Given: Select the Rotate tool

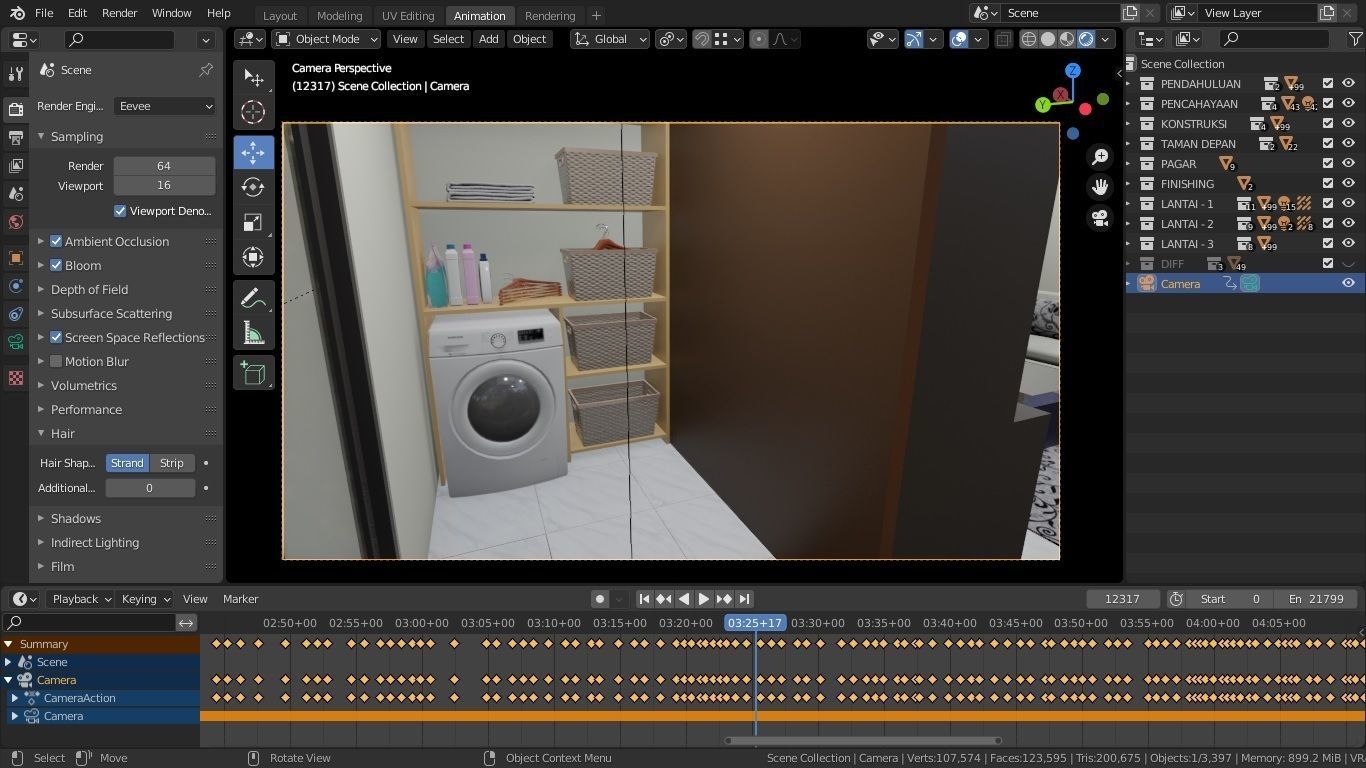Looking at the screenshot, I should coord(253,187).
